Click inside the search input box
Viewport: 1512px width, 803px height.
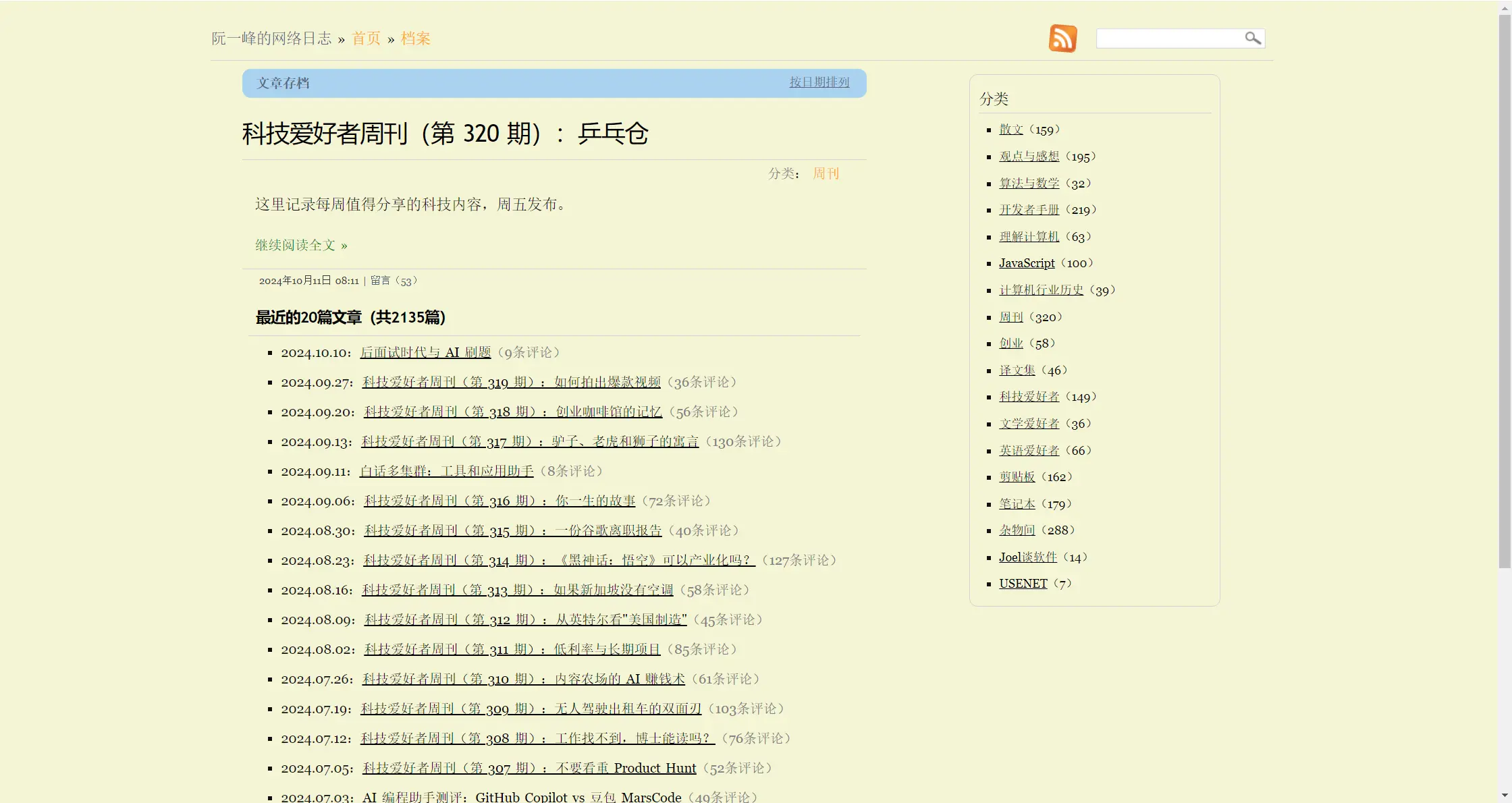1174,38
